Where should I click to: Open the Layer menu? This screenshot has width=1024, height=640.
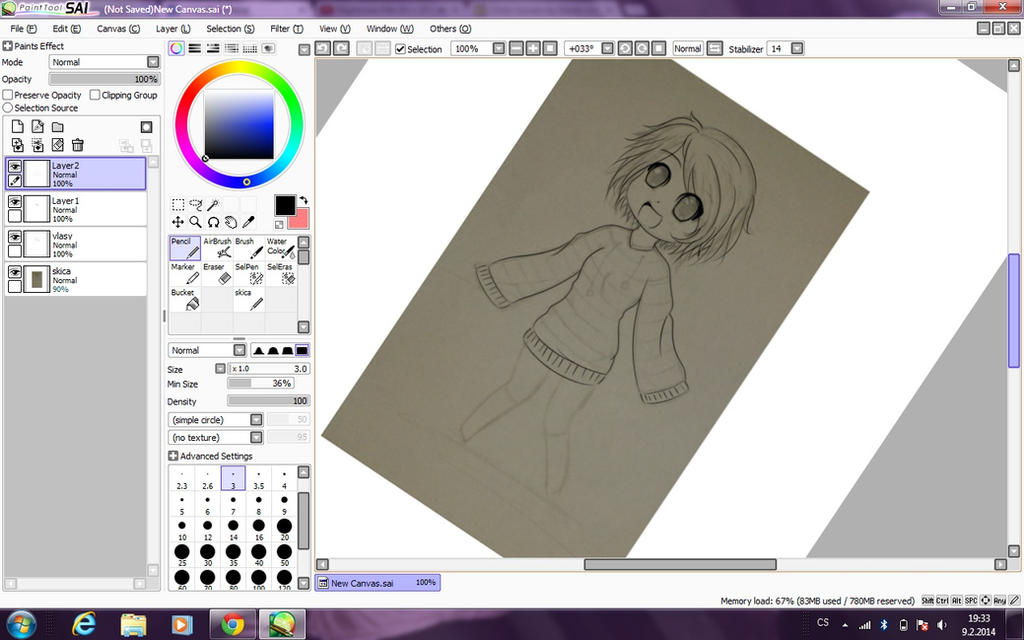[173, 29]
